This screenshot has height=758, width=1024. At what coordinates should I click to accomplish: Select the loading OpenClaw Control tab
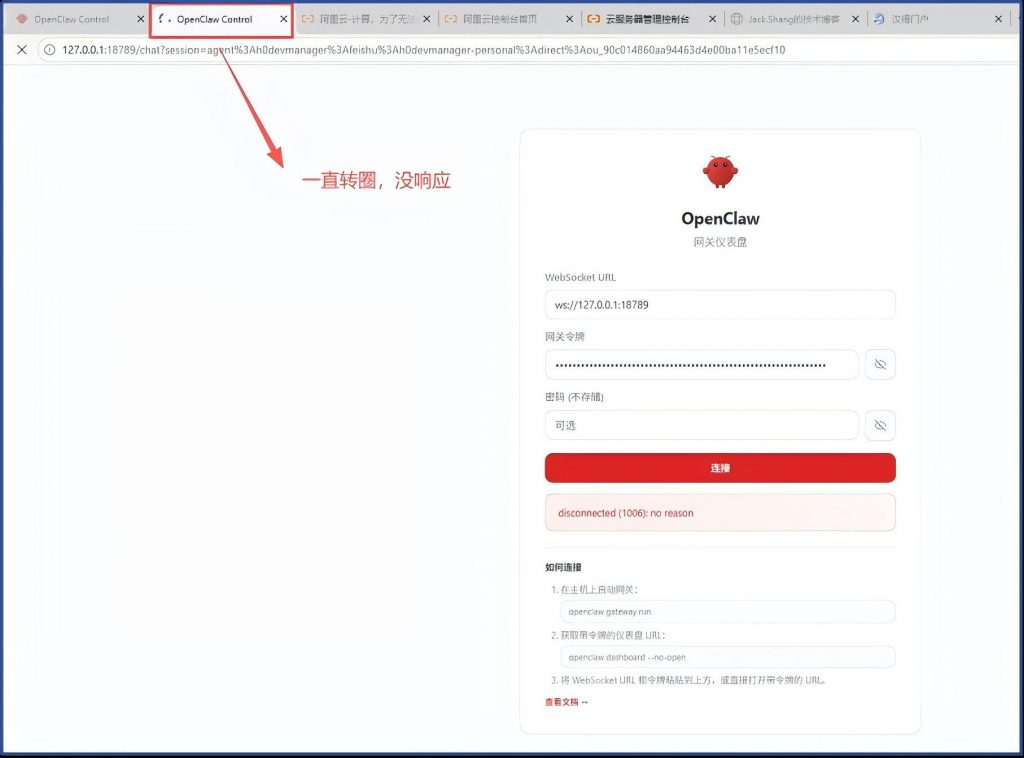(214, 19)
